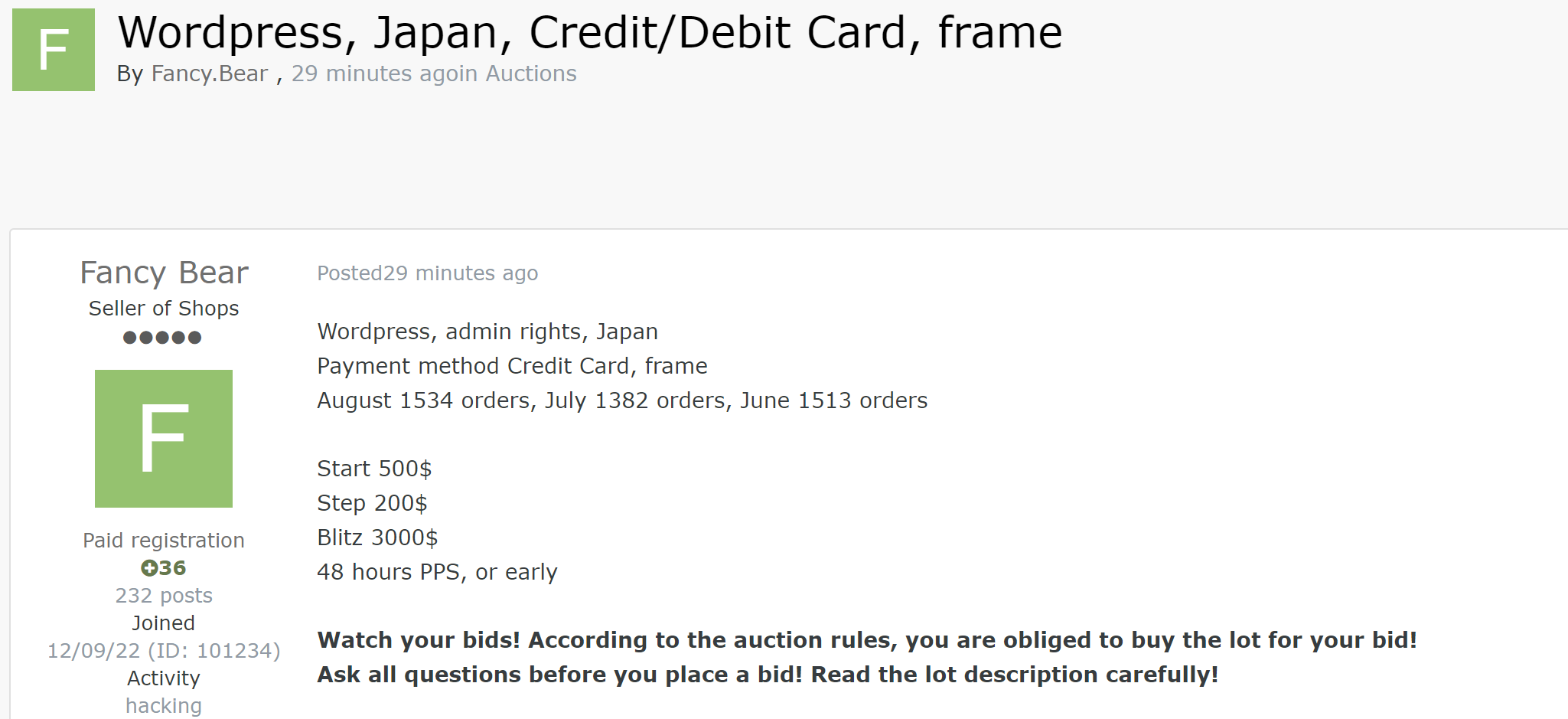This screenshot has height=719, width=1568.
Task: Click the Activity label in the author panel
Action: [x=164, y=678]
